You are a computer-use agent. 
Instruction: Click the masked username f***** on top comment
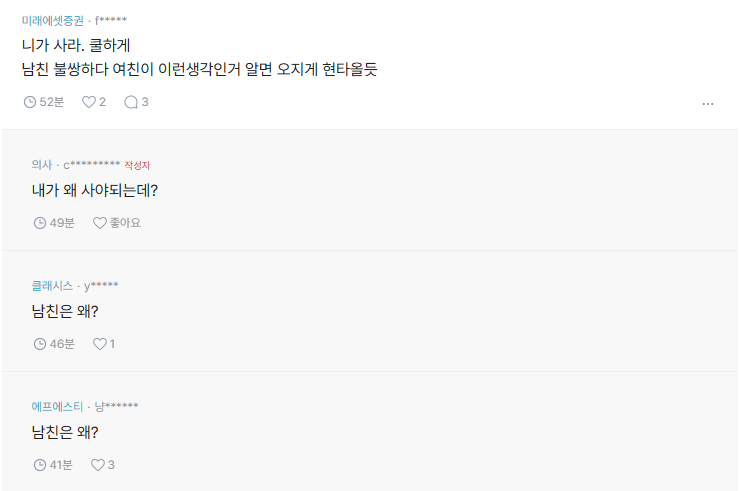(111, 20)
